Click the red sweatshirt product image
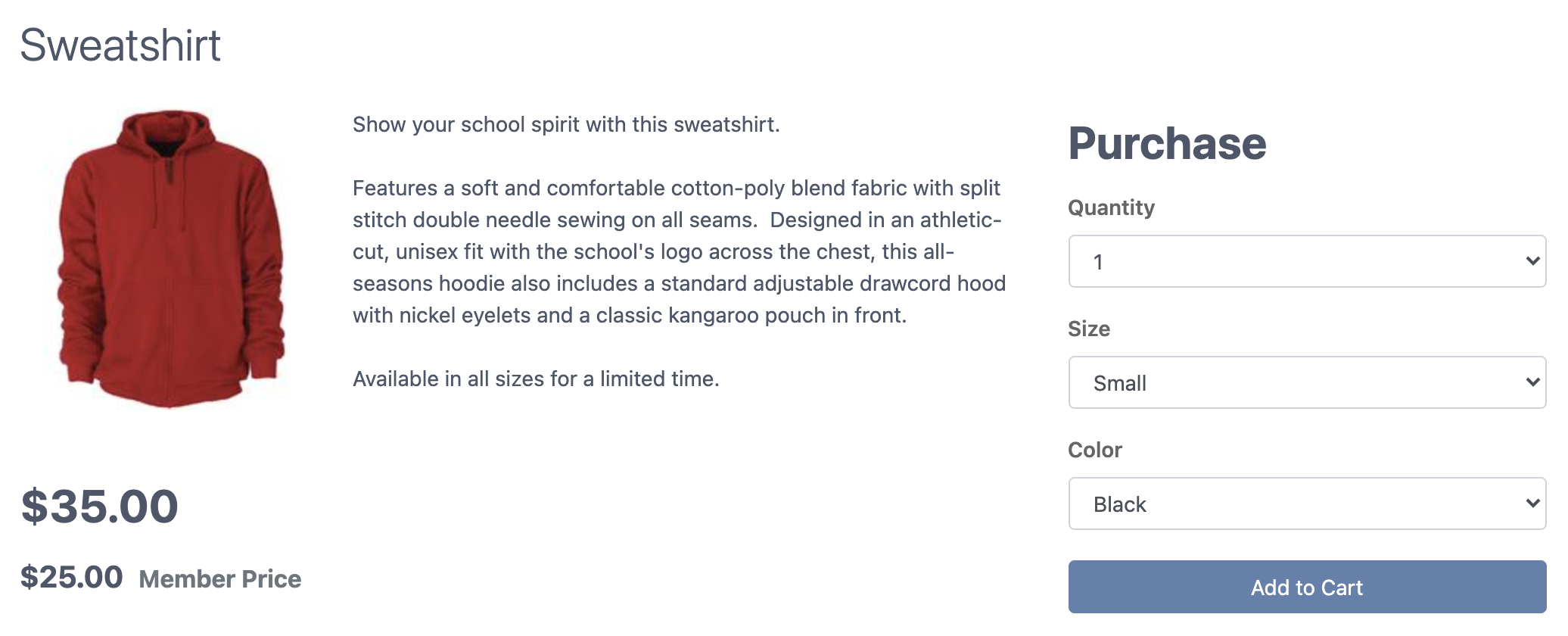This screenshot has width=1568, height=636. (x=172, y=259)
